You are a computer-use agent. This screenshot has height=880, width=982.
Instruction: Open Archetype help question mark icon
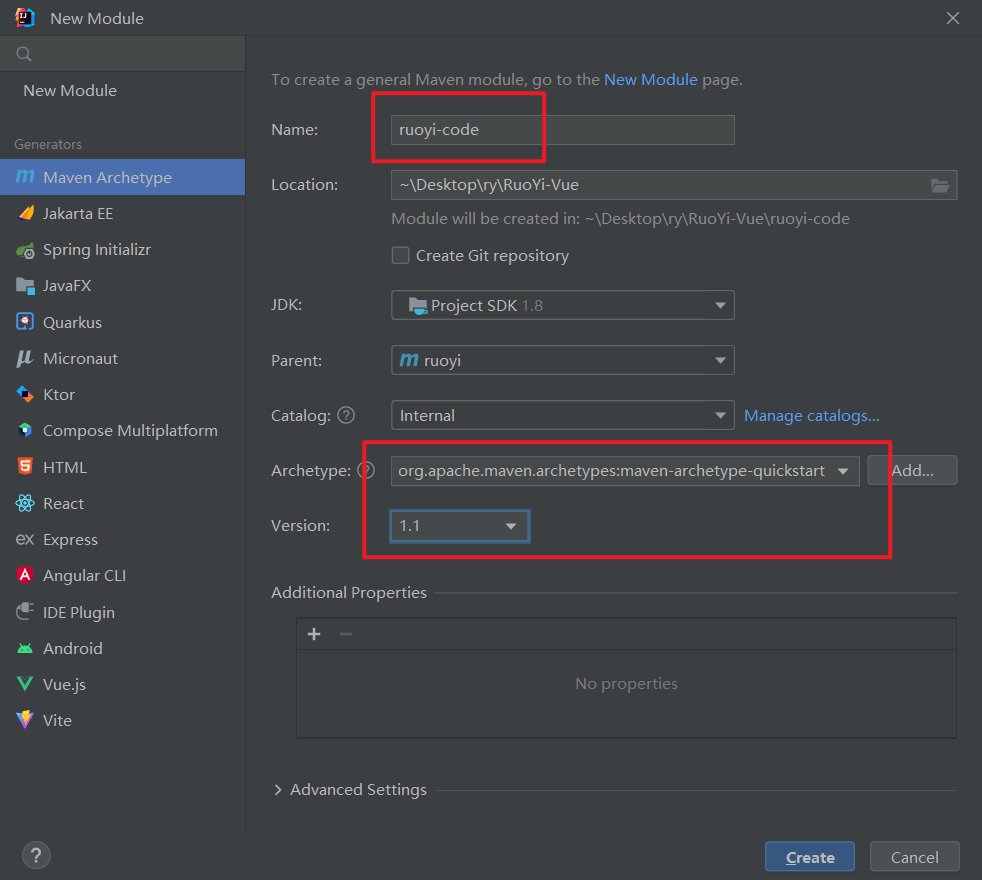[x=366, y=470]
